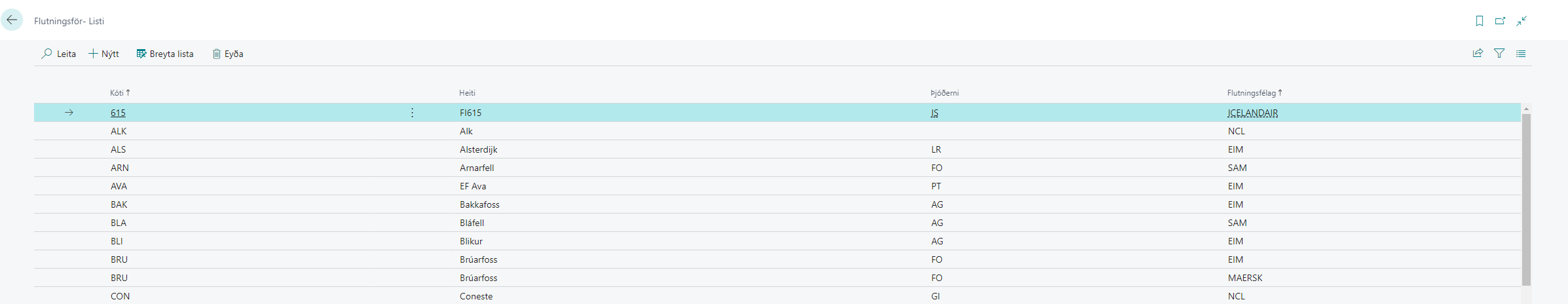Sort by Flutningsfélag column header
Image resolution: width=1568 pixels, height=304 pixels.
[1251, 93]
